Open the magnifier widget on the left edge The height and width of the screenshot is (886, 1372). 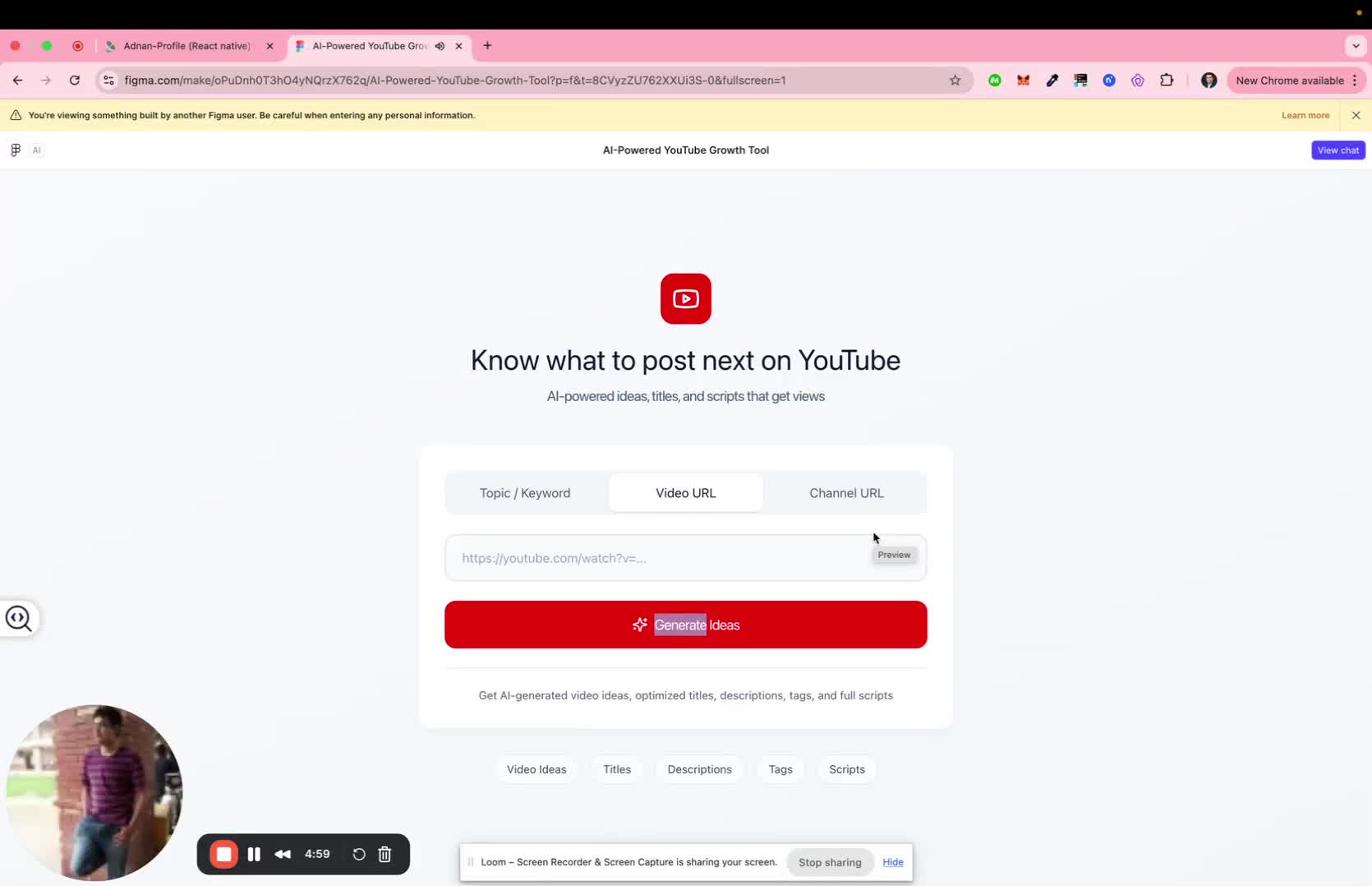(x=19, y=618)
